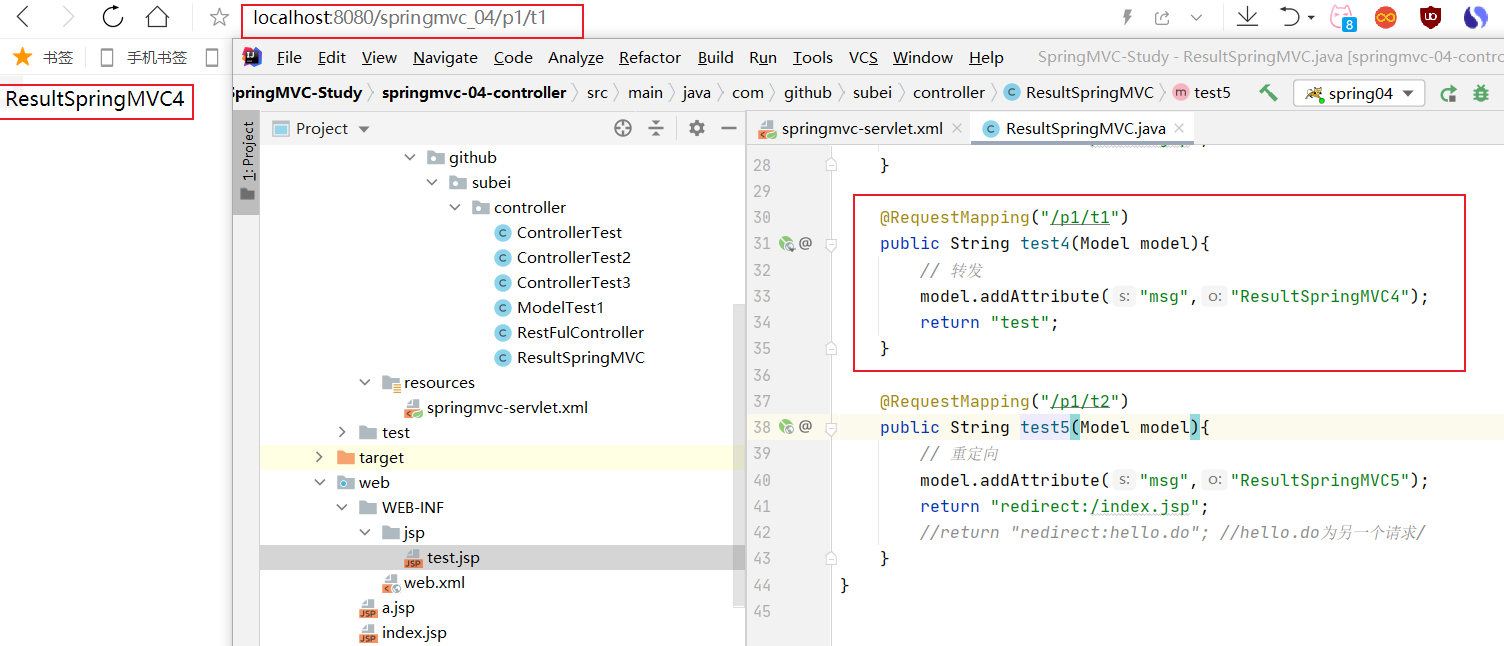Expand the target folder
The width and height of the screenshot is (1504, 646).
pos(319,457)
